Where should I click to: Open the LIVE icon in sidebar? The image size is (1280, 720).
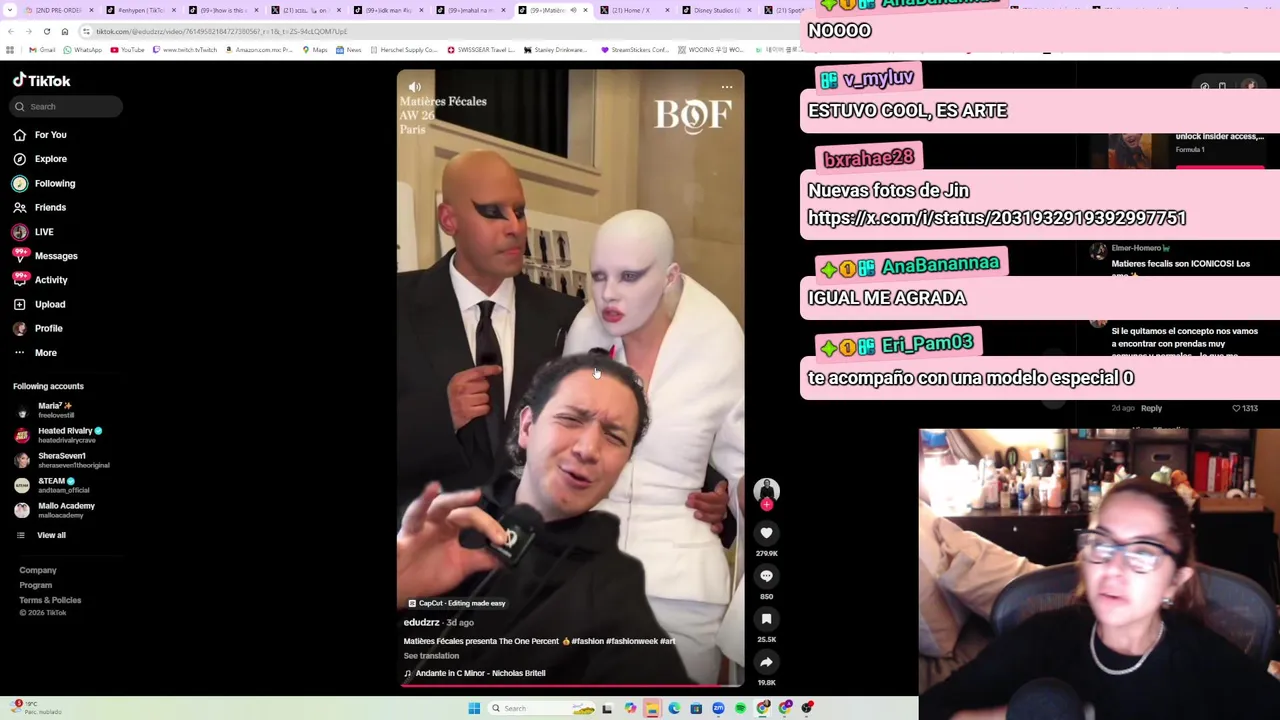(x=20, y=232)
